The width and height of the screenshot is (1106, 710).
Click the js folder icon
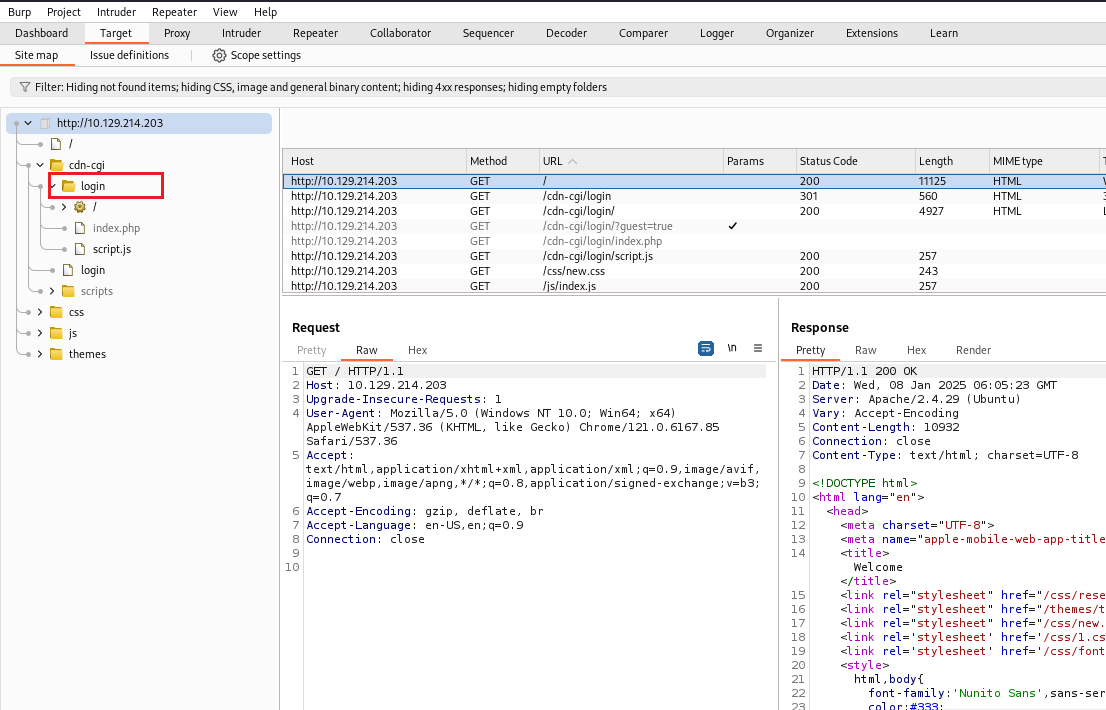(56, 333)
